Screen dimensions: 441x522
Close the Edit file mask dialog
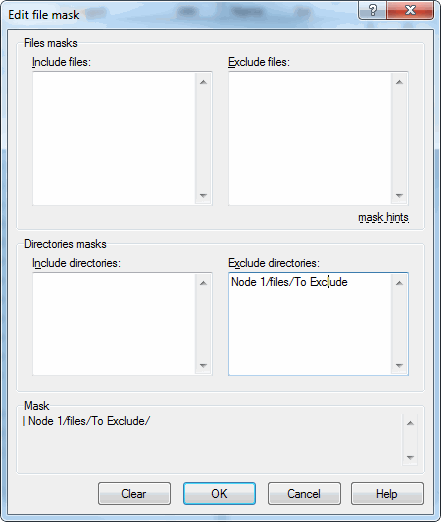point(410,10)
